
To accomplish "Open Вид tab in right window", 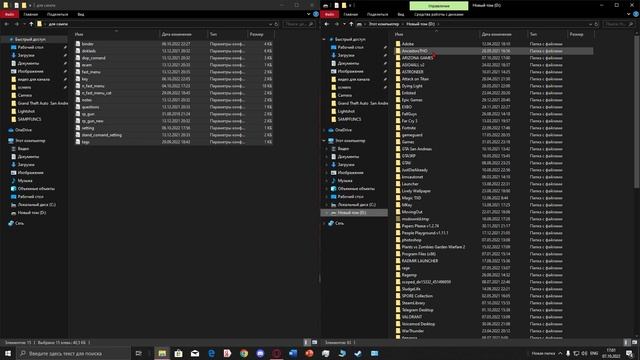I will (x=401, y=14).
